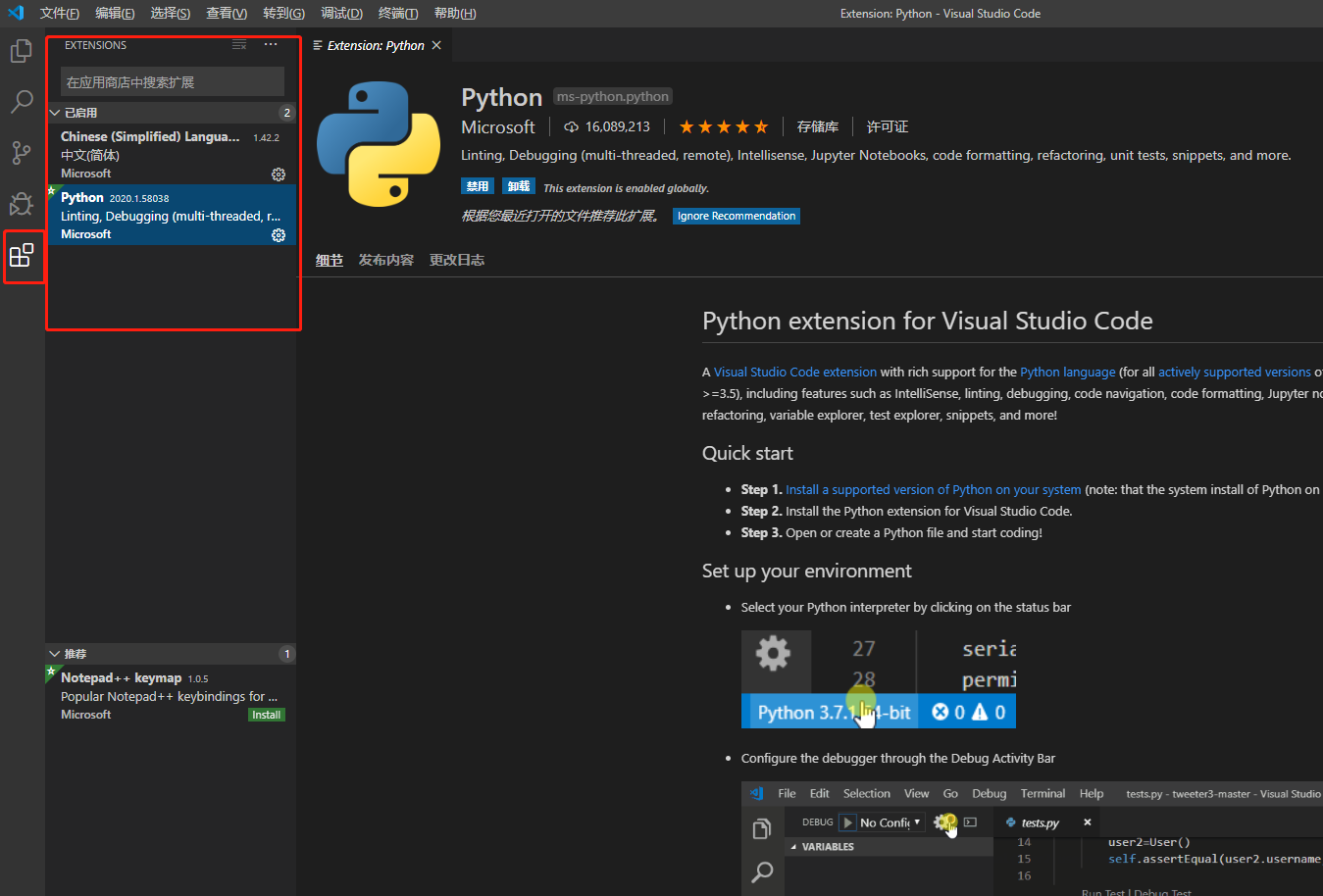
Task: Click the install count cloud icon
Action: click(x=571, y=127)
